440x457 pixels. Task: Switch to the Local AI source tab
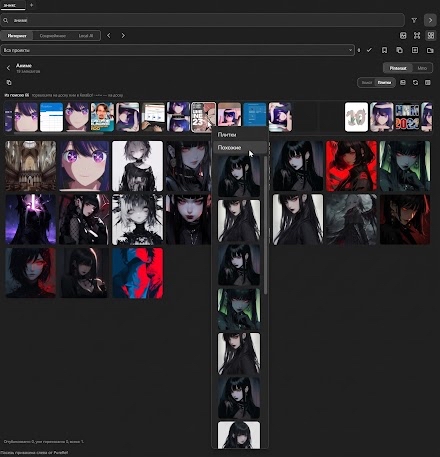[86, 35]
